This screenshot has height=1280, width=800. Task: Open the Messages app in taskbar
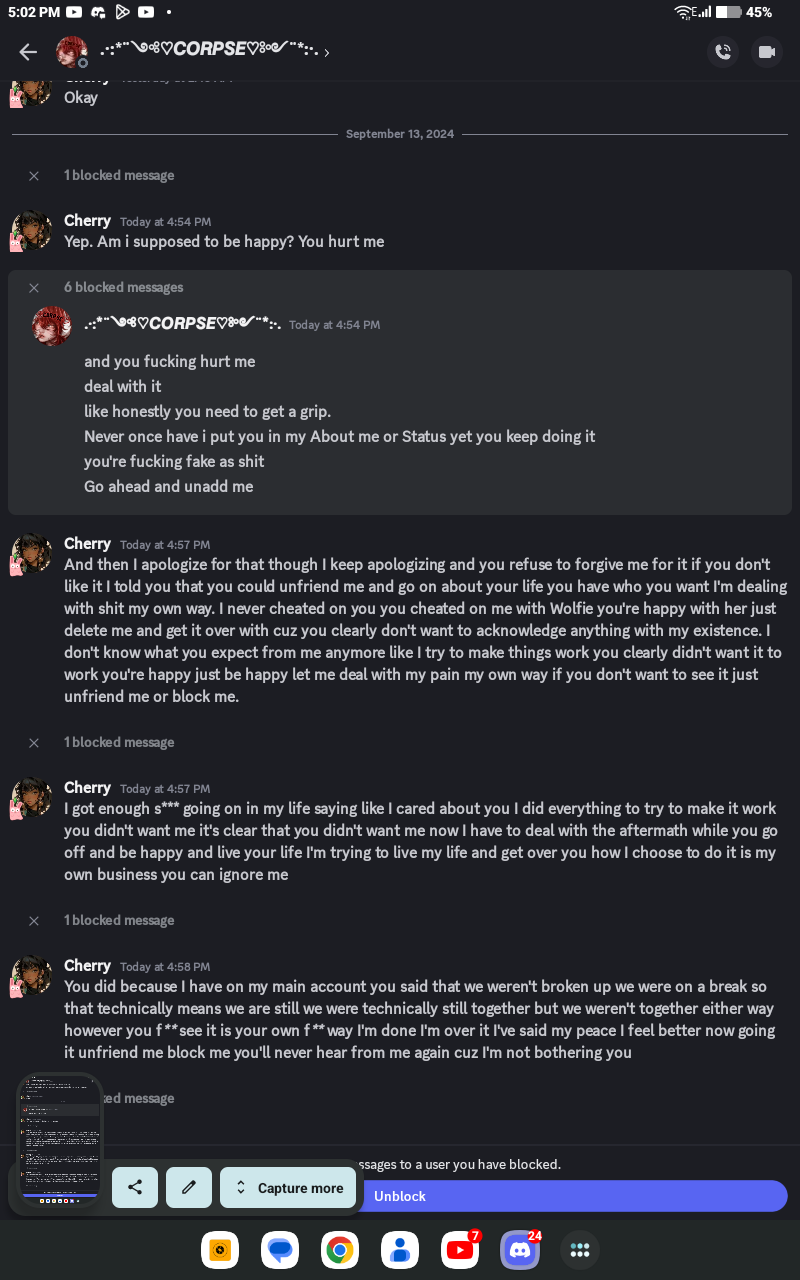click(x=280, y=1250)
